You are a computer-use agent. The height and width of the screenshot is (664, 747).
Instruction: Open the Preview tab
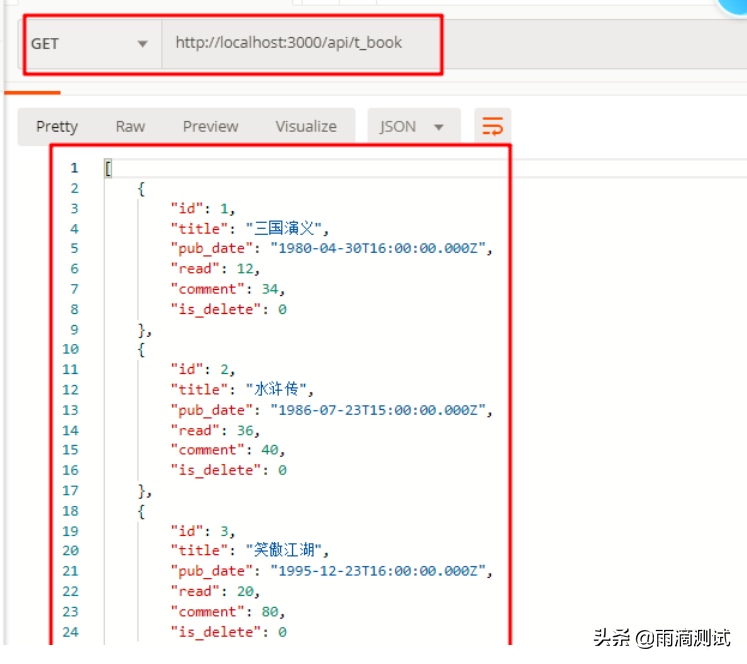click(210, 126)
